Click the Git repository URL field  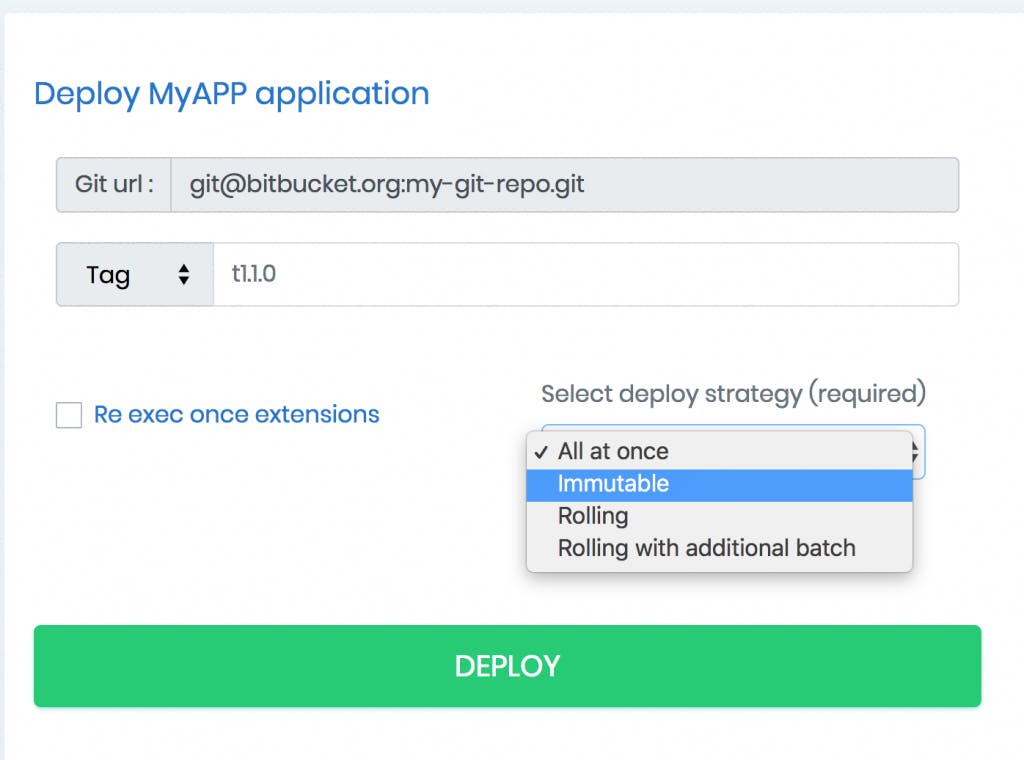point(564,185)
